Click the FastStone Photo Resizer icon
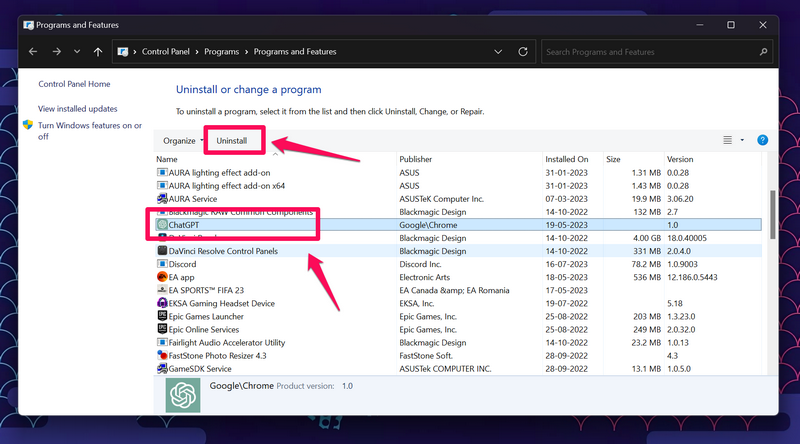 click(x=162, y=355)
